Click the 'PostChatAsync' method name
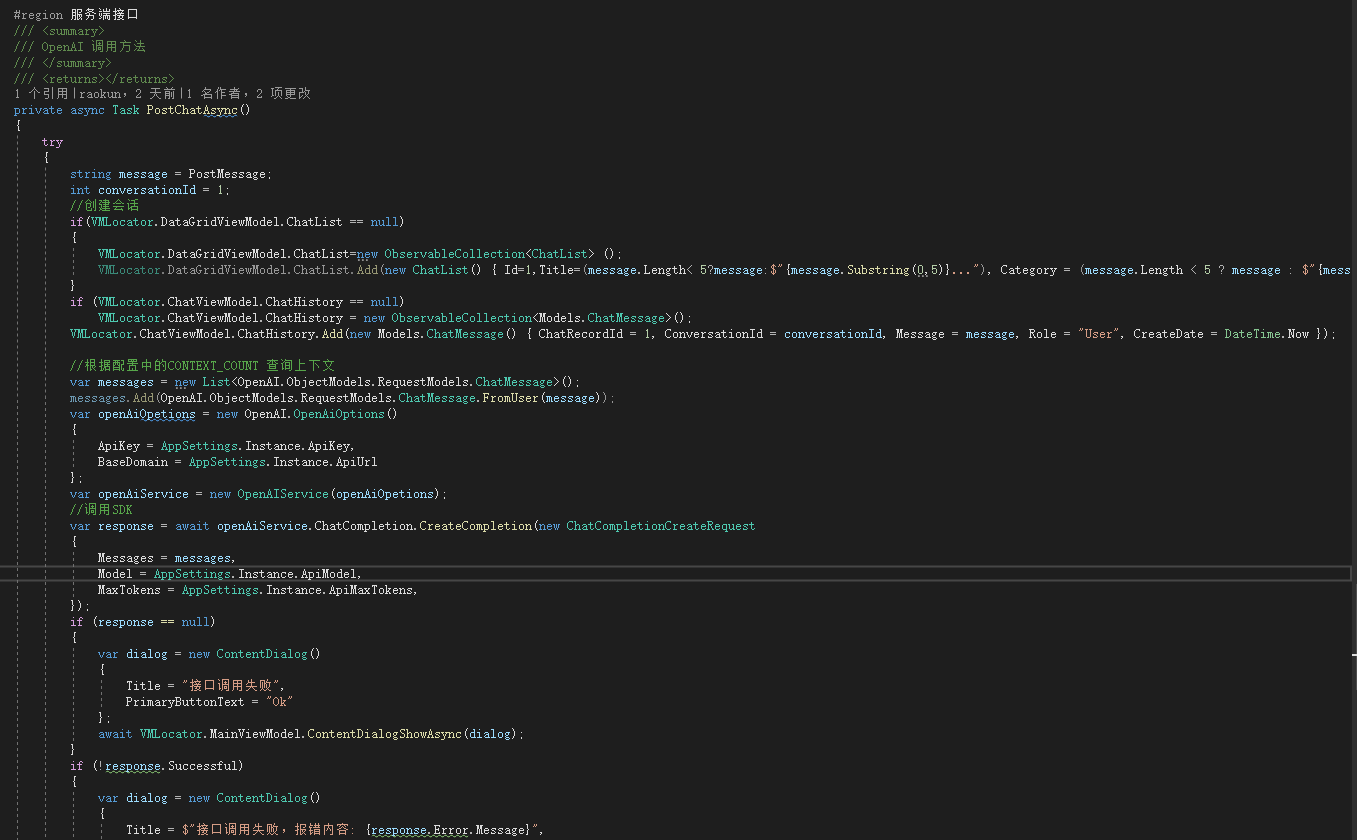This screenshot has width=1357, height=840. [192, 110]
